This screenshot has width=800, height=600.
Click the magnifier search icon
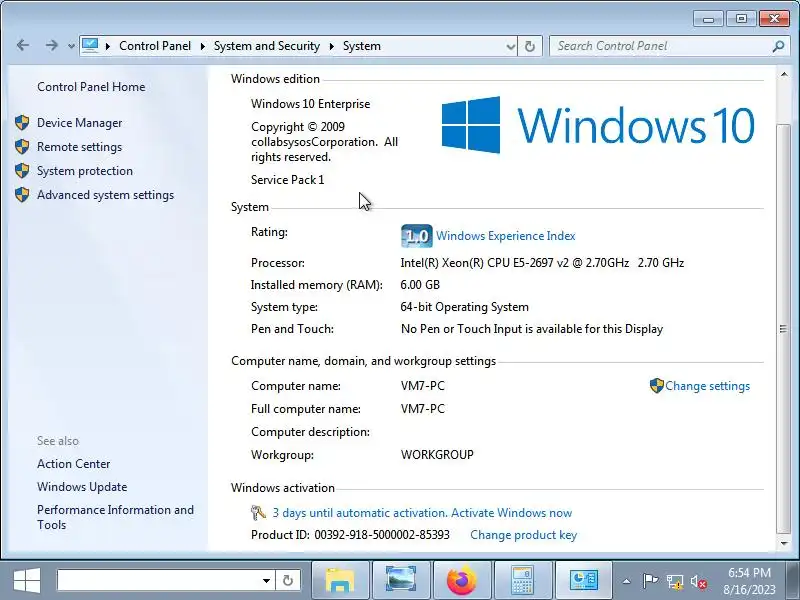778,46
